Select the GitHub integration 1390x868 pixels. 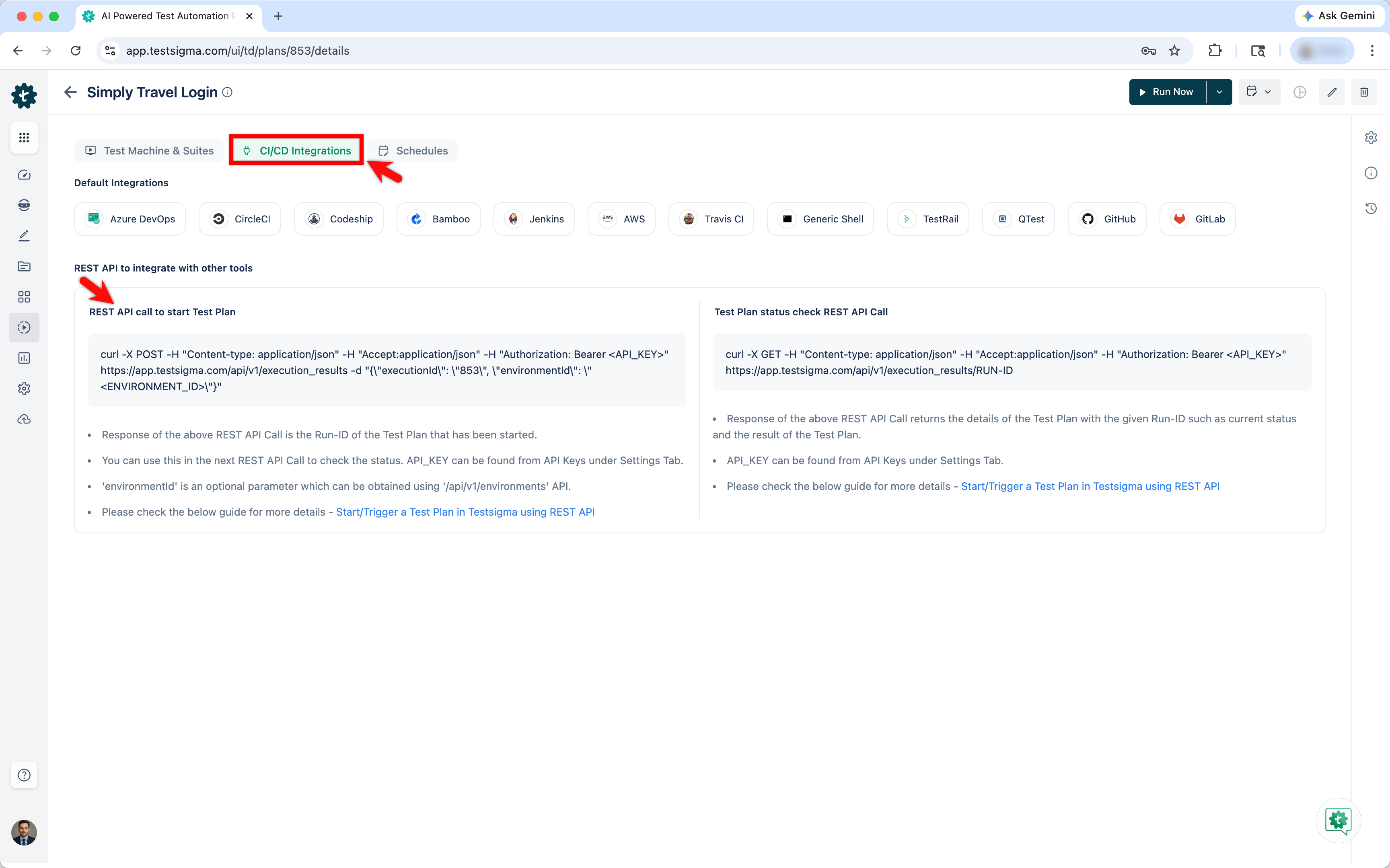click(x=1107, y=219)
